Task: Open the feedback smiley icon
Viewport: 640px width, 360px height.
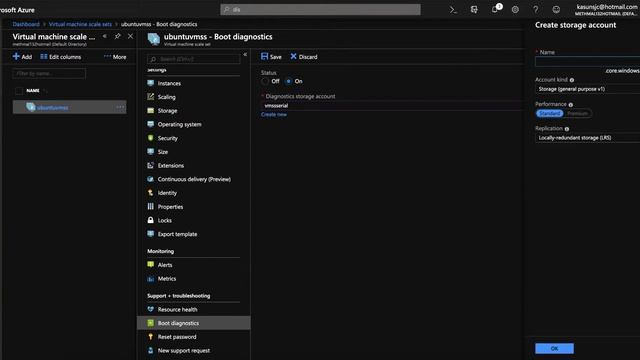Action: point(556,9)
